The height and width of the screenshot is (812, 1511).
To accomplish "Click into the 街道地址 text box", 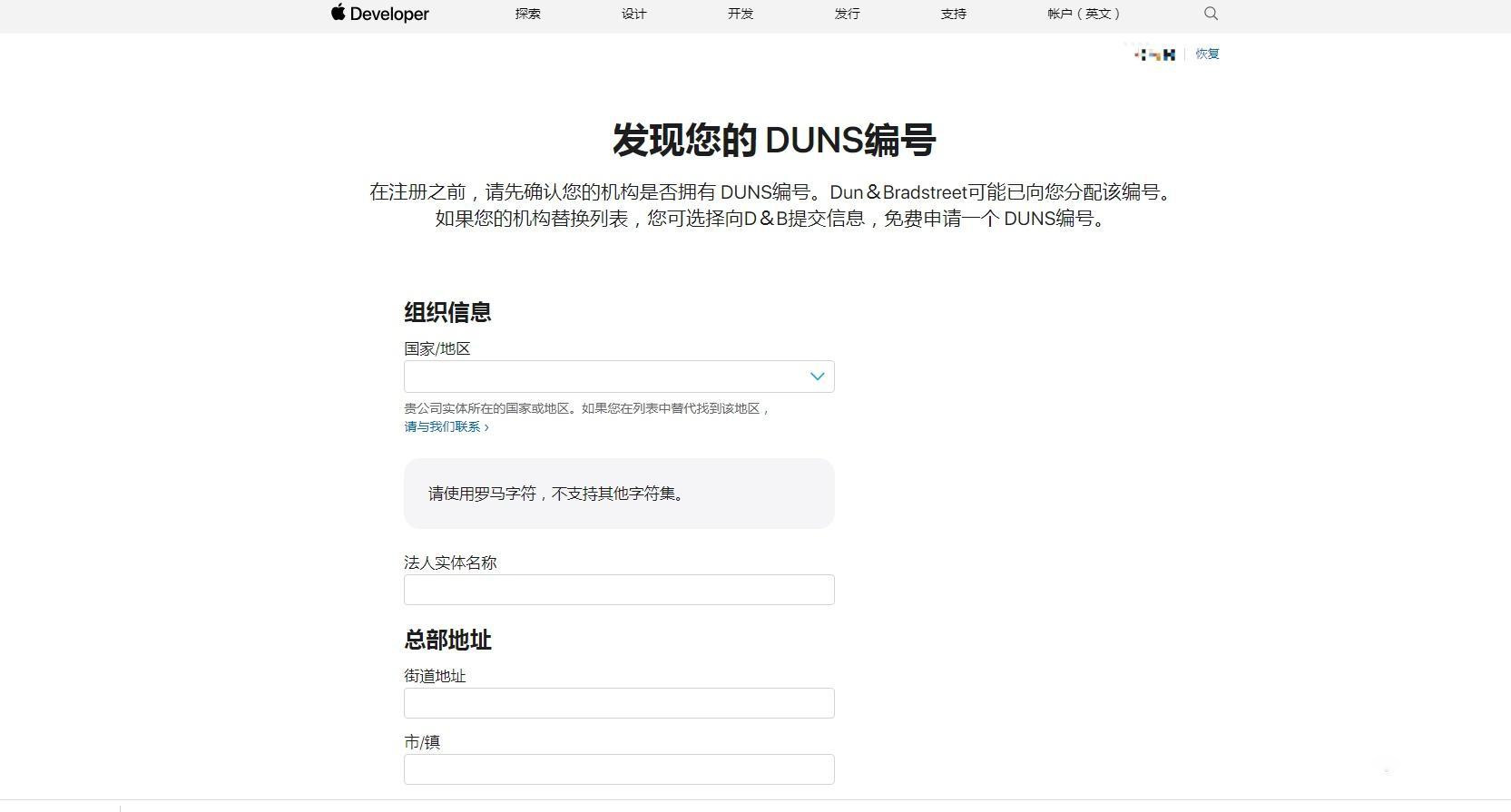I will point(619,703).
